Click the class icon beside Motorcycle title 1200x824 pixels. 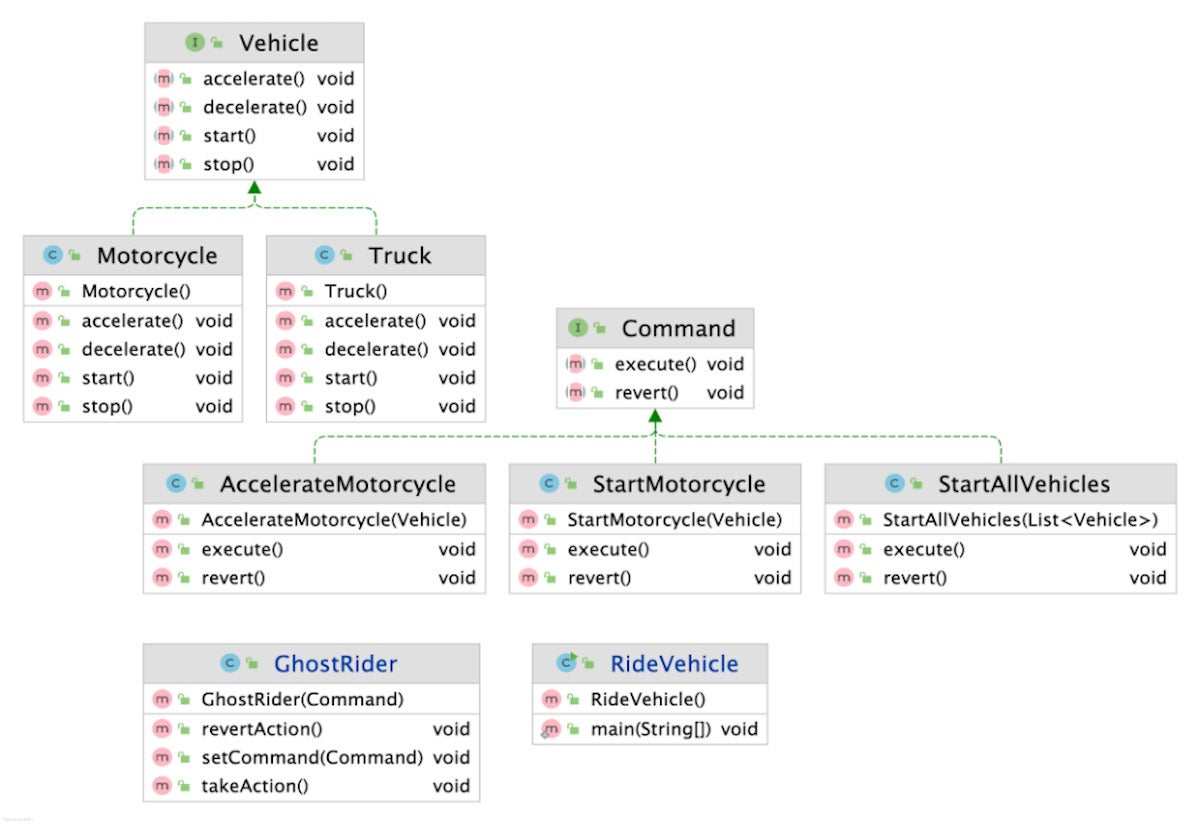pos(53,256)
